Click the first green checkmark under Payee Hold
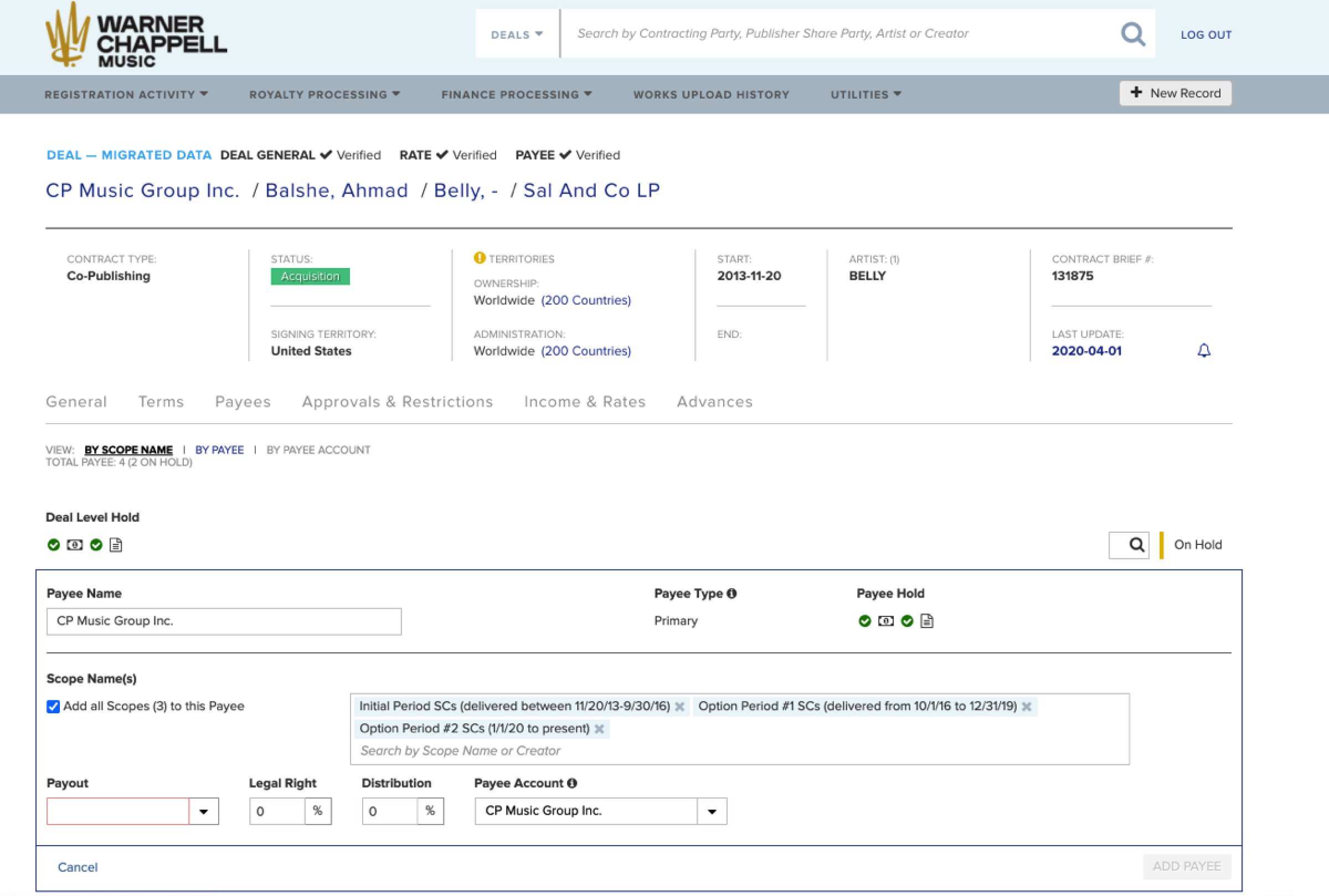Viewport: 1329px width, 896px height. [x=864, y=621]
